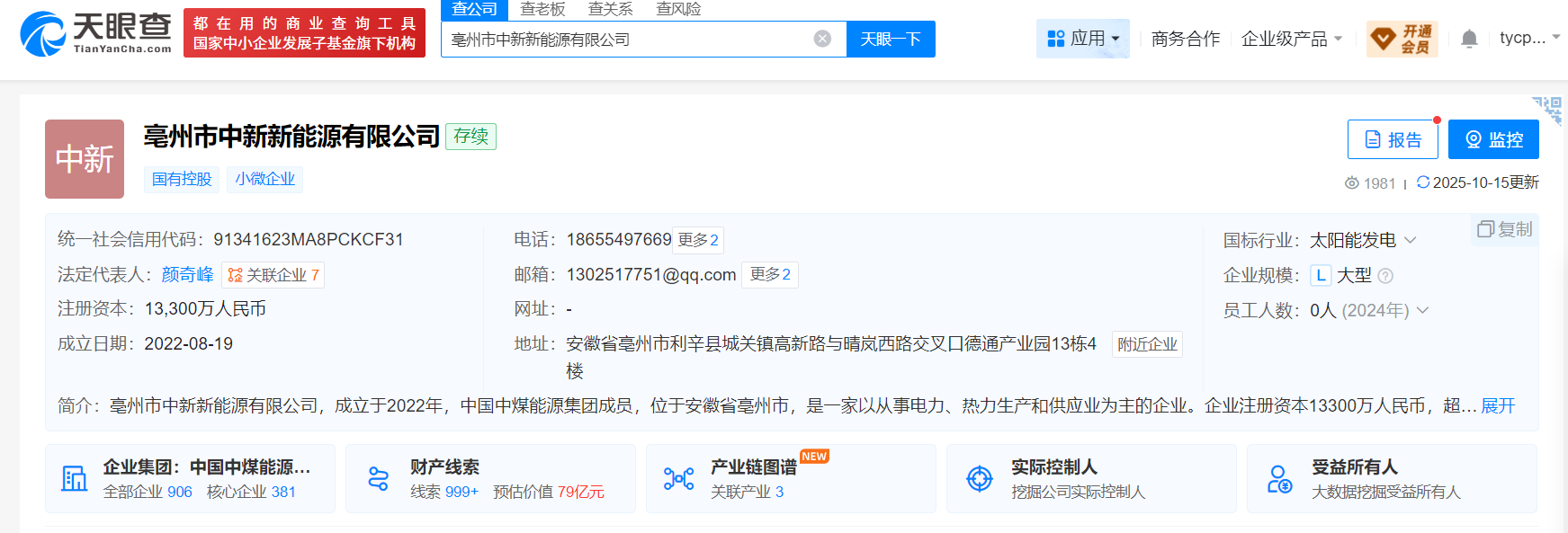Show more phone numbers 更多2
This screenshot has width=1568, height=533.
(x=698, y=240)
